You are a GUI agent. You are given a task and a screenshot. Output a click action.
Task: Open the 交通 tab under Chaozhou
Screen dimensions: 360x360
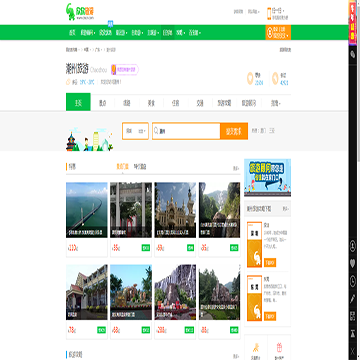(200, 104)
